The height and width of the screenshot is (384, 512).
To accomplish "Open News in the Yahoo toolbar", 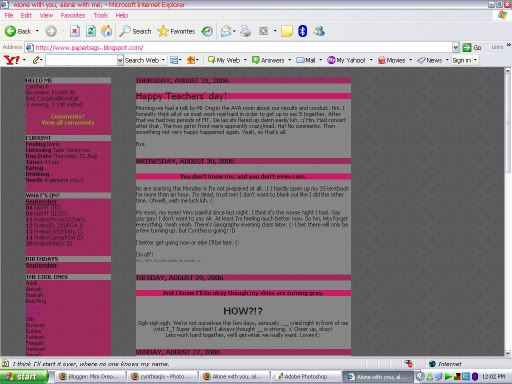I will point(430,60).
